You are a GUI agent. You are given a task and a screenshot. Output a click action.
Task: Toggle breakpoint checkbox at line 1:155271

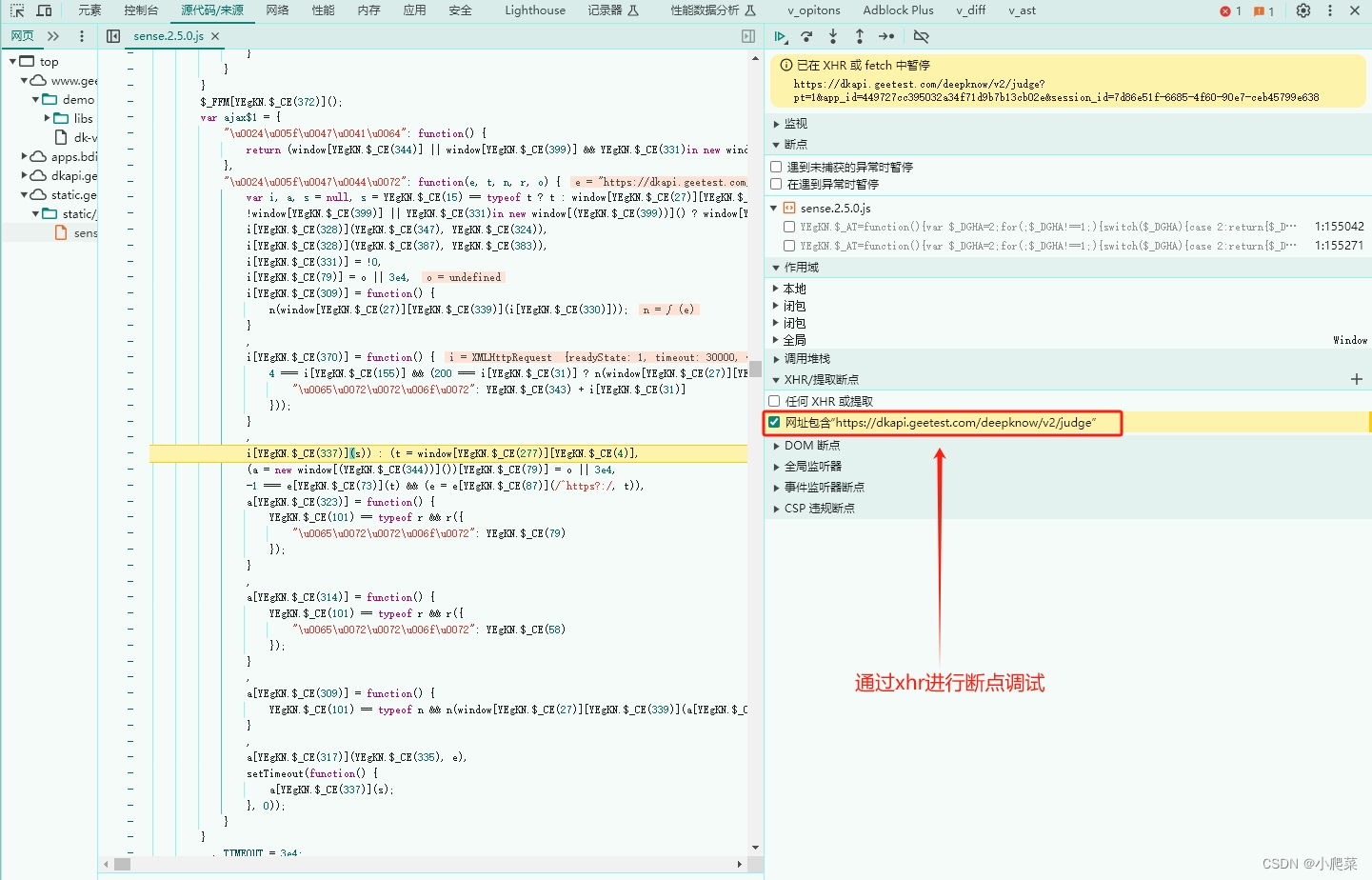789,246
